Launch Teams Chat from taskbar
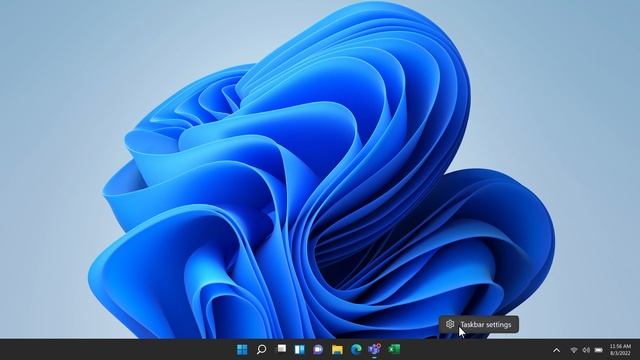Viewport: 640px width, 360px height. click(318, 349)
